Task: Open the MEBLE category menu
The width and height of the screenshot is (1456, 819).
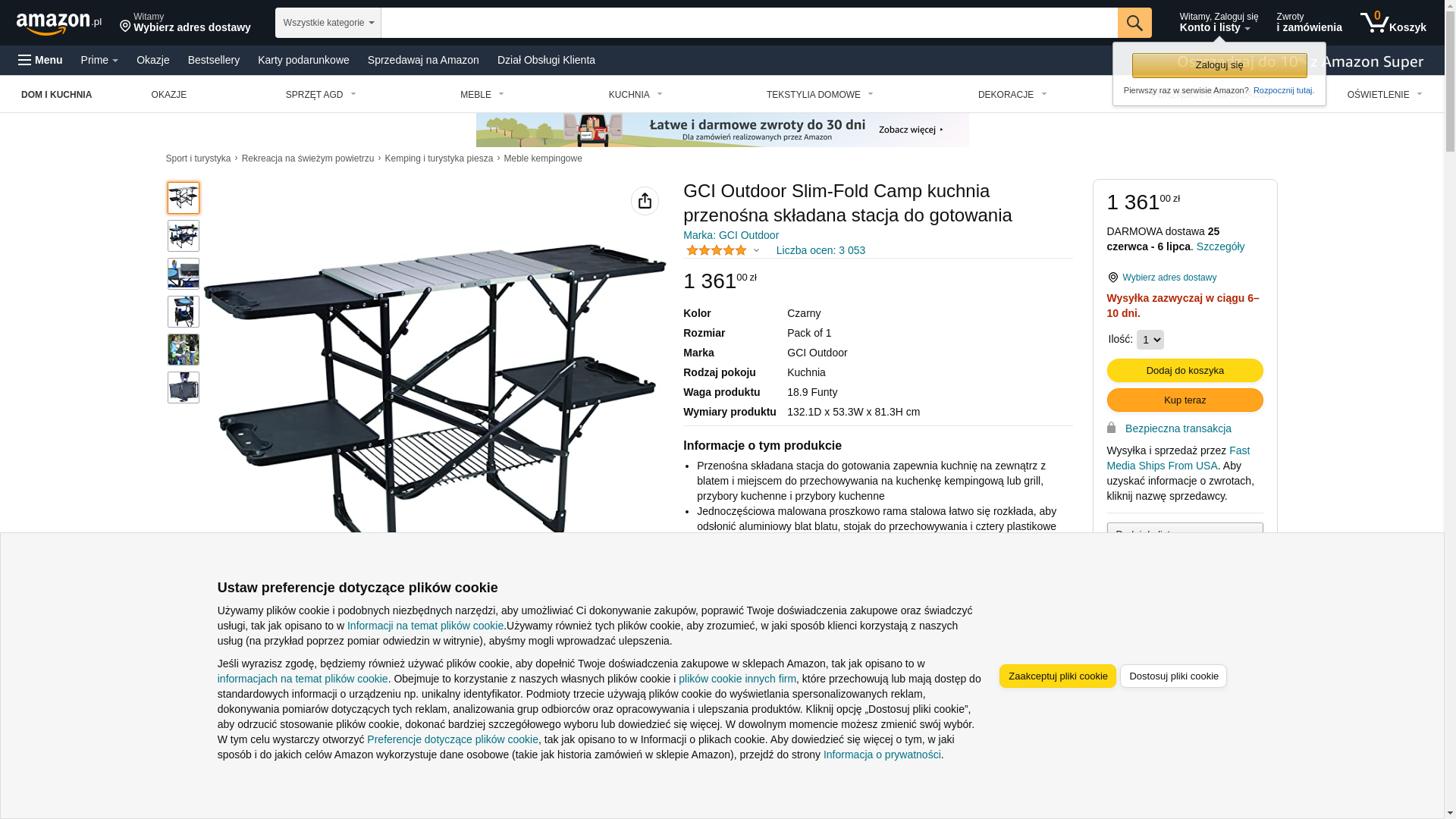Action: (482, 95)
